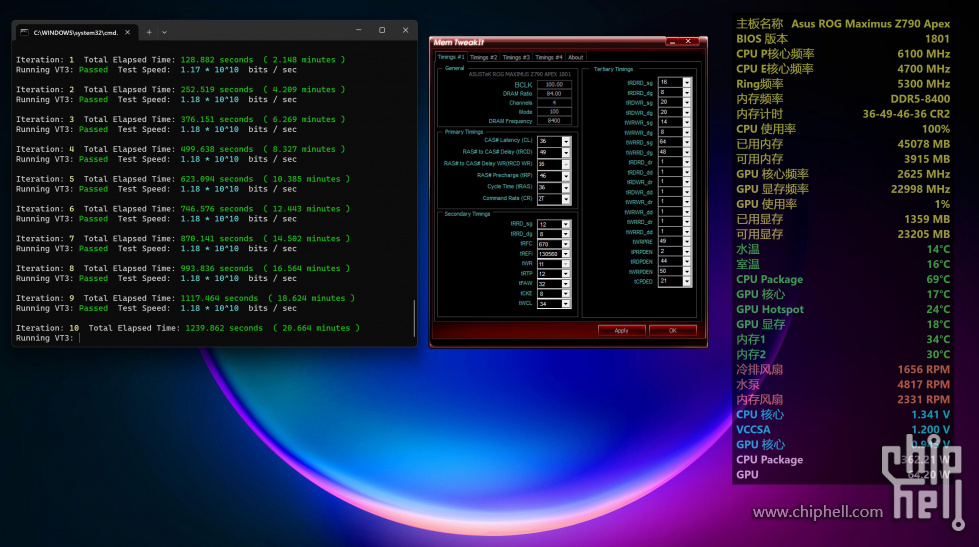Viewport: 979px width, 547px height.
Task: Open the CAS# Latency (CL) dropdown
Action: tap(566, 141)
